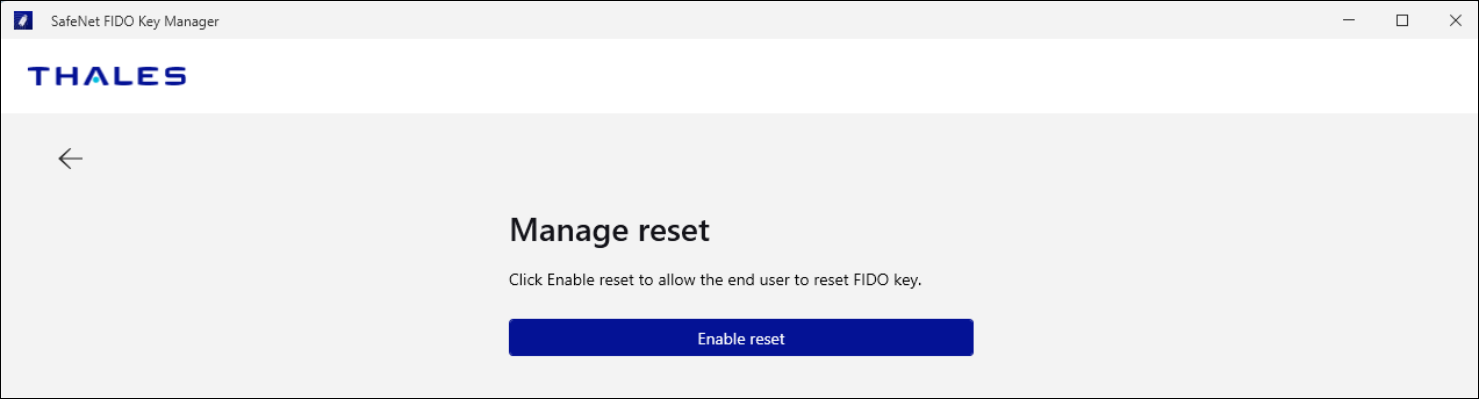The image size is (1479, 399).
Task: Maximize the SafeNet FIDO Key Manager window
Action: (1402, 20)
